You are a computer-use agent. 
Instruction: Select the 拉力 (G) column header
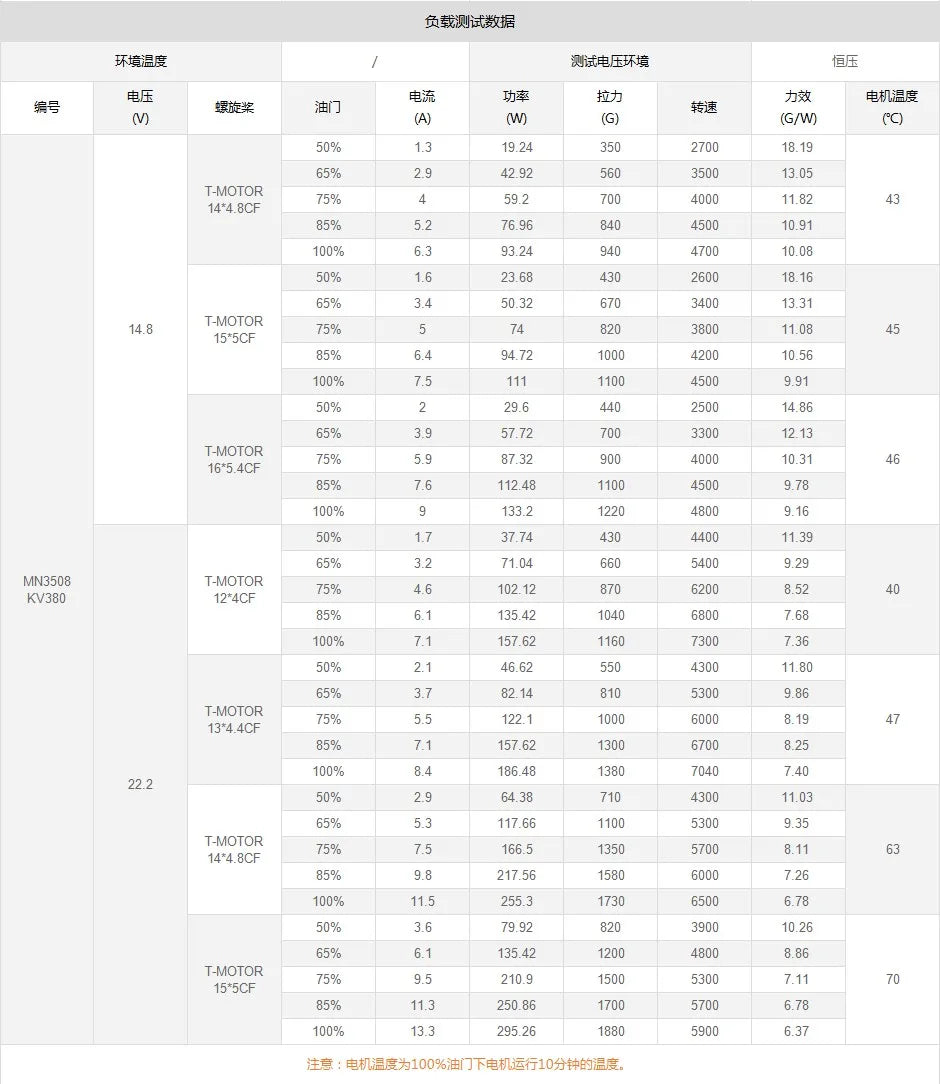tap(610, 107)
